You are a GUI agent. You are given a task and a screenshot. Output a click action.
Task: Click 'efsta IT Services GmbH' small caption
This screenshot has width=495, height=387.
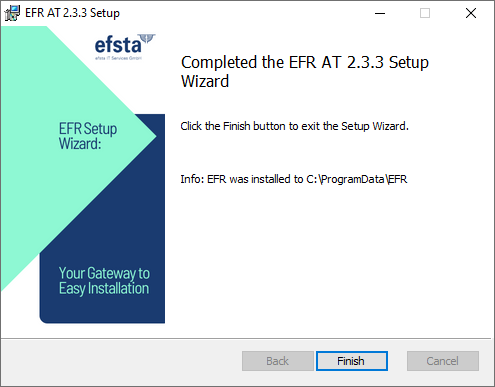[x=118, y=58]
